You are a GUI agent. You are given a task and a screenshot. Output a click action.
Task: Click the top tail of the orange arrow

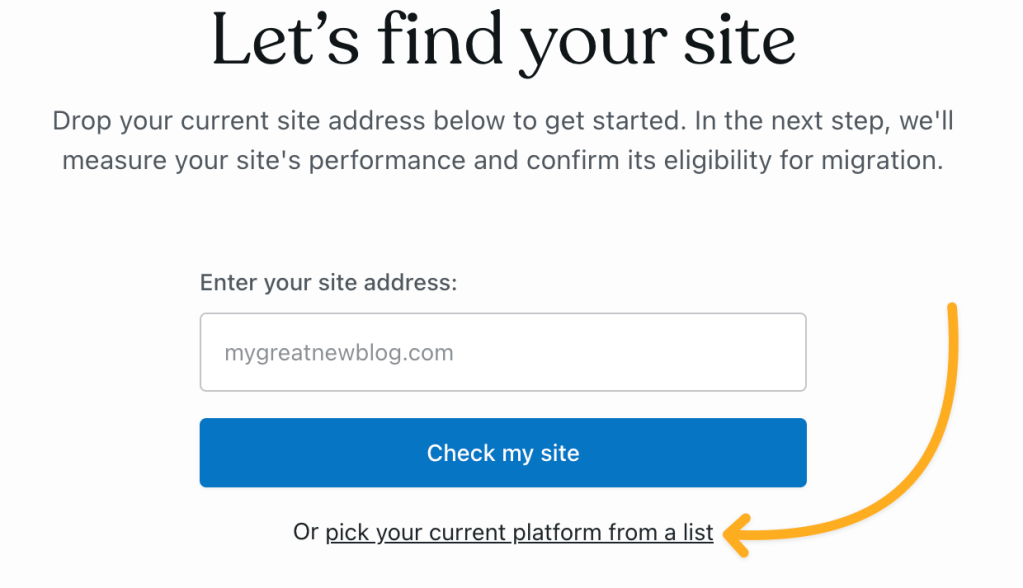coord(952,312)
